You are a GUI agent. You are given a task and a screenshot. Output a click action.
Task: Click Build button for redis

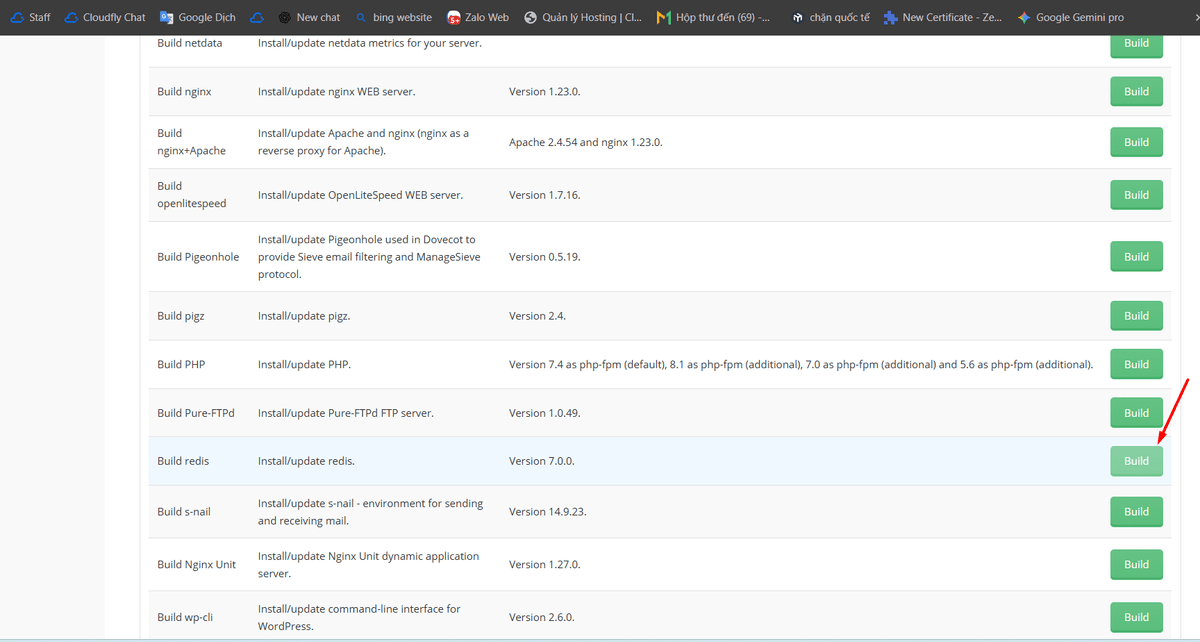[x=1136, y=461]
